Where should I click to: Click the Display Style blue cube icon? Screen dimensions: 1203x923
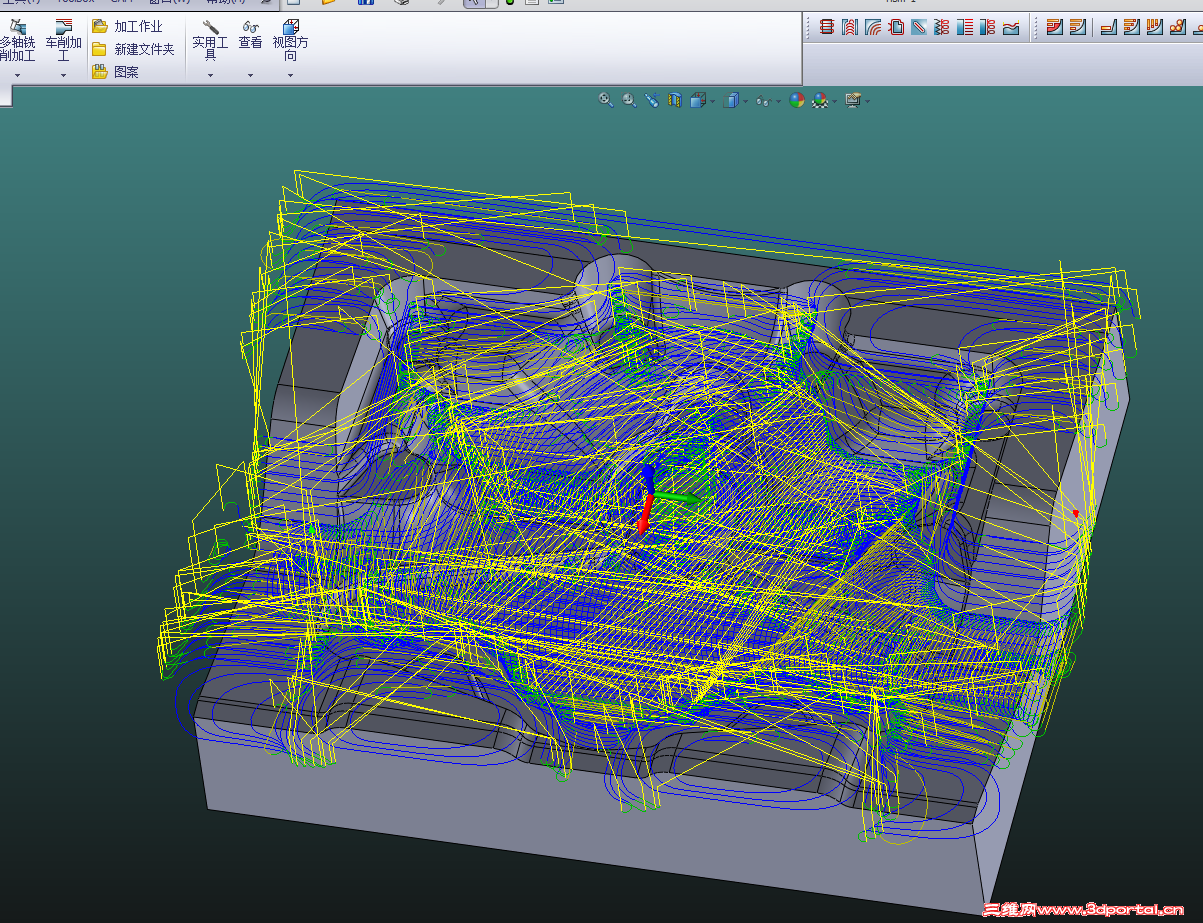click(x=731, y=100)
